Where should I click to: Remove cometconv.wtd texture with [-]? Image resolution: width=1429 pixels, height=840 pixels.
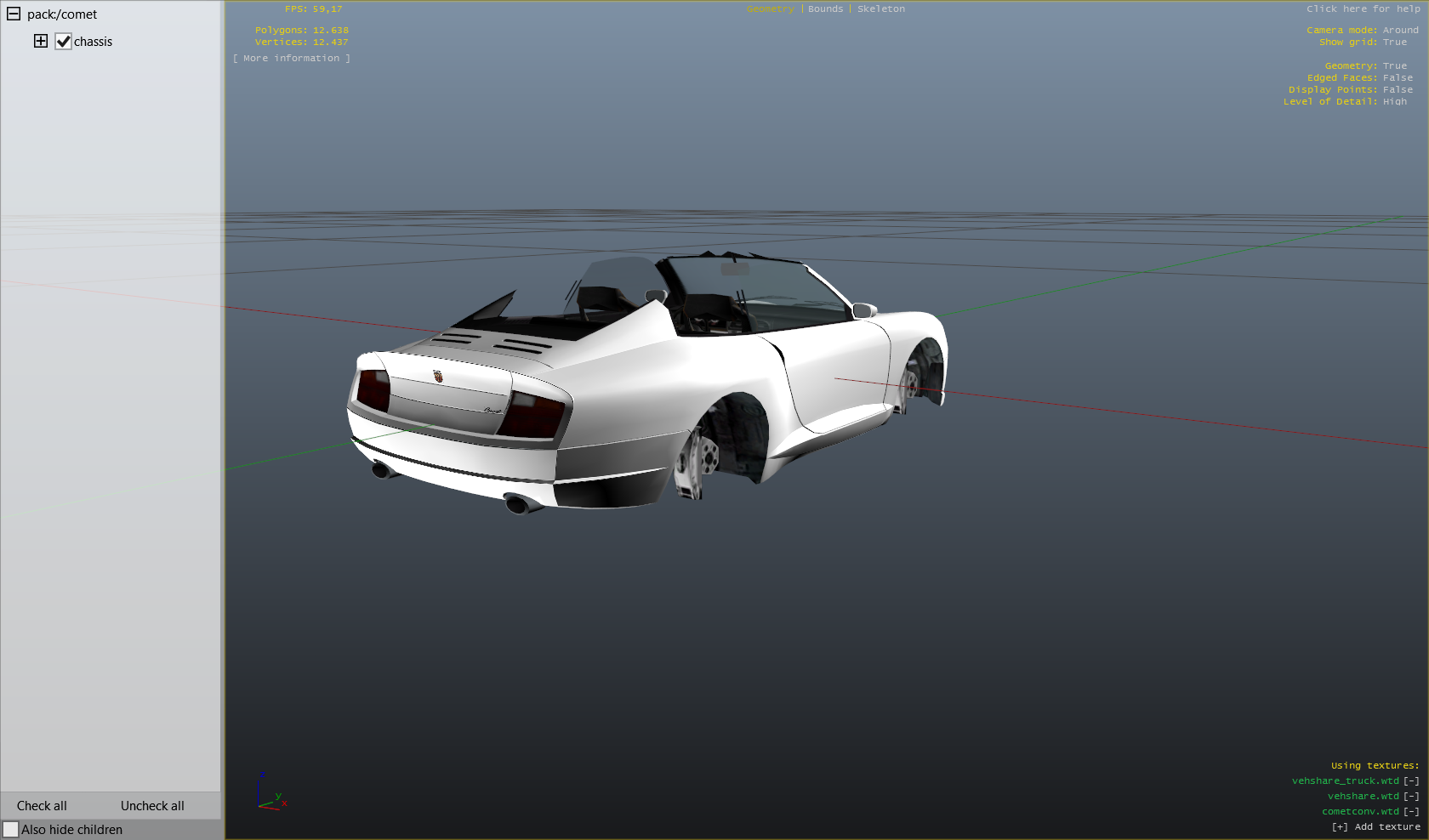click(x=1411, y=811)
